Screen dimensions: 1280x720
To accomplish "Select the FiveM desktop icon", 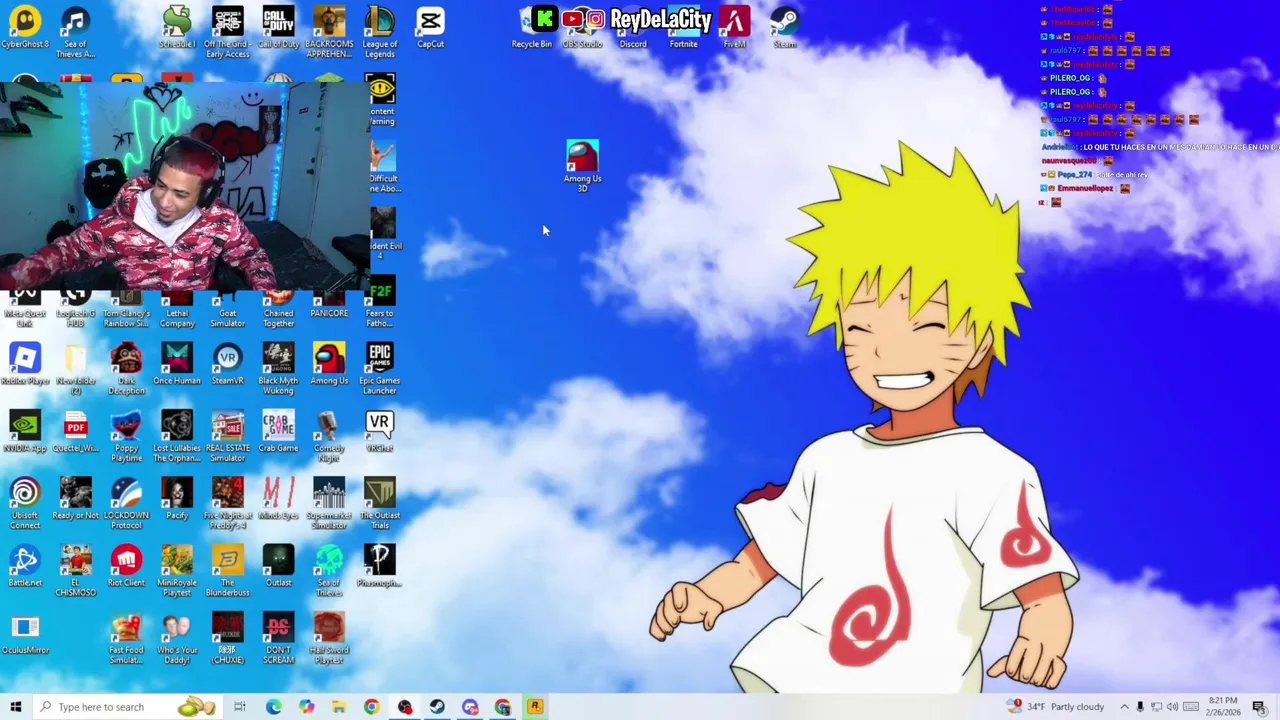I will pos(734,28).
